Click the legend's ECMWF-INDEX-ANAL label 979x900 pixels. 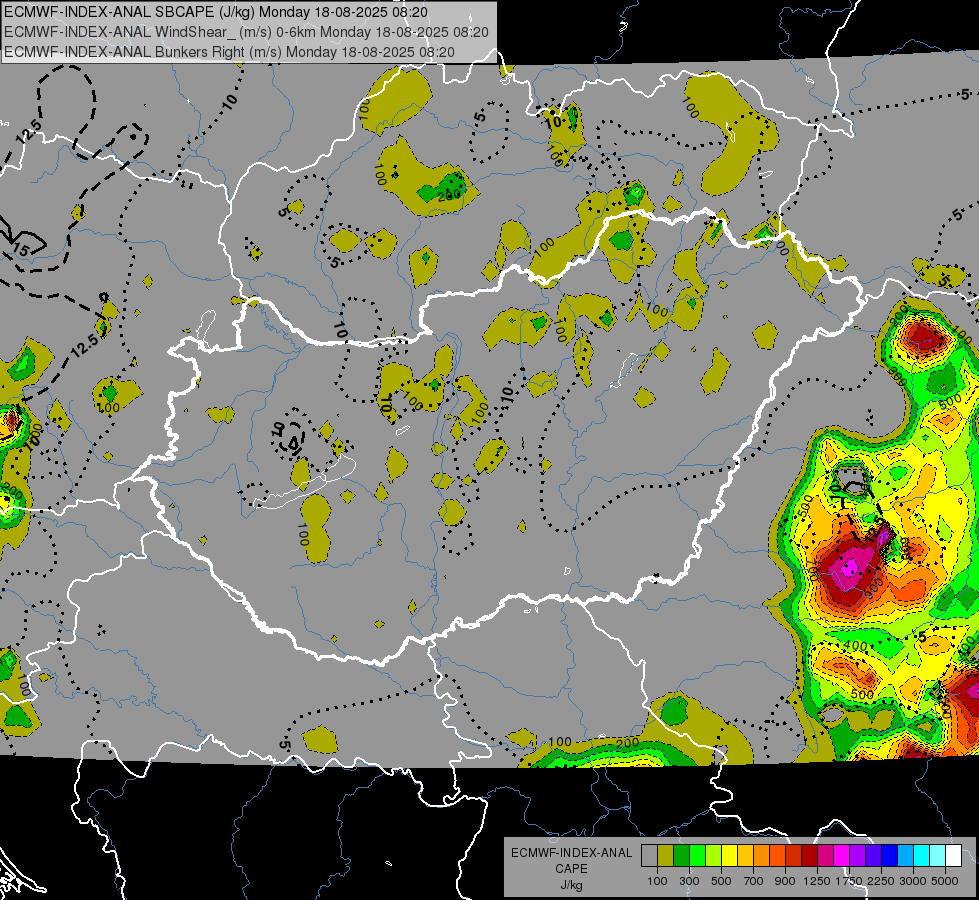(571, 853)
